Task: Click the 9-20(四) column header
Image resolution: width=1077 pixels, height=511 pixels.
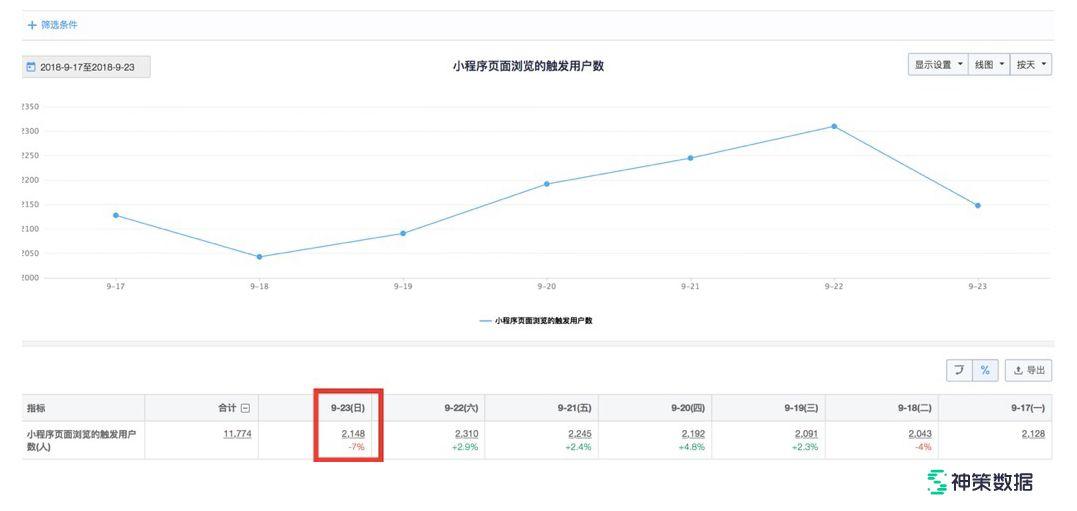Action: (686, 408)
